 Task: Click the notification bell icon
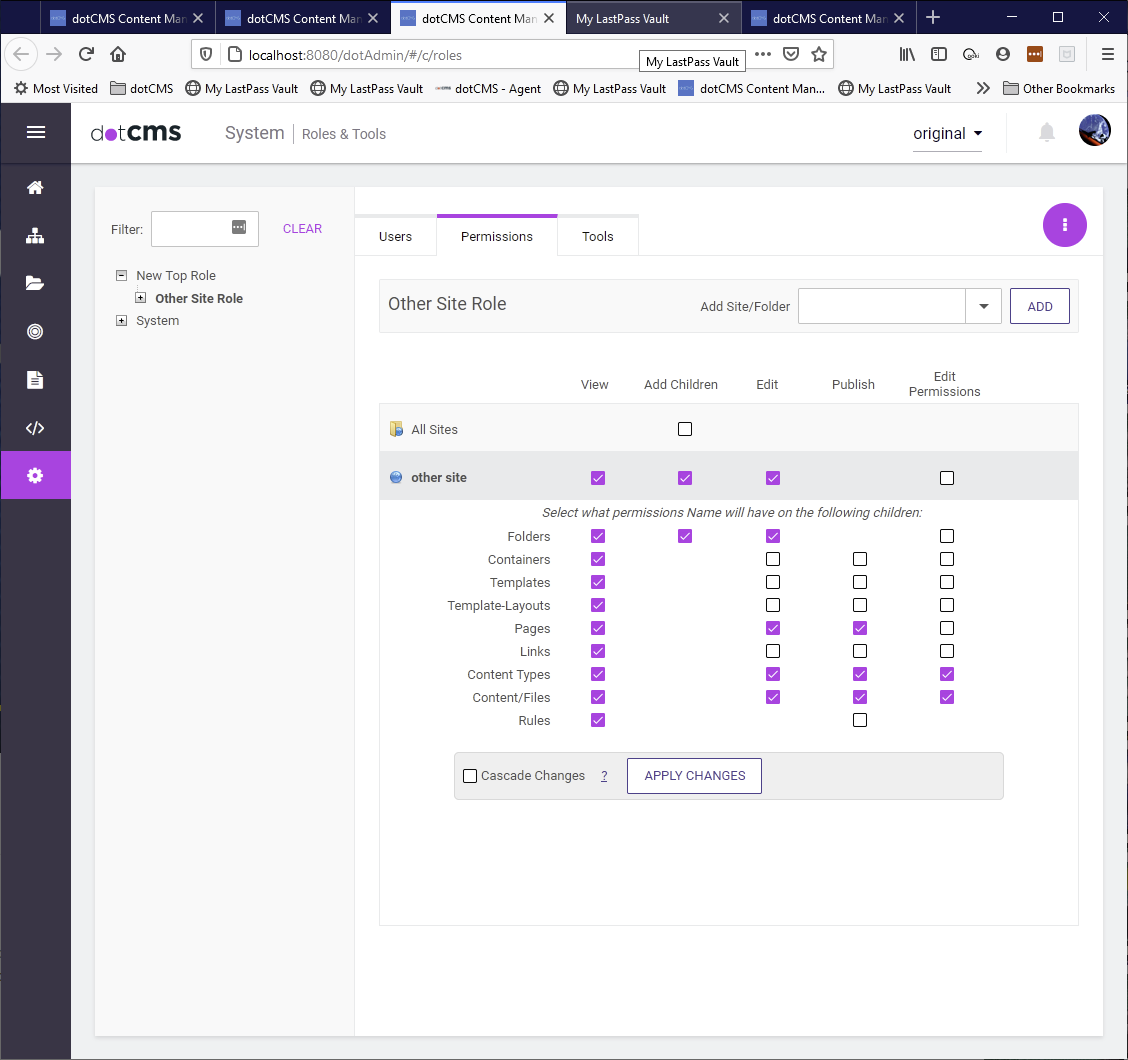click(1046, 132)
